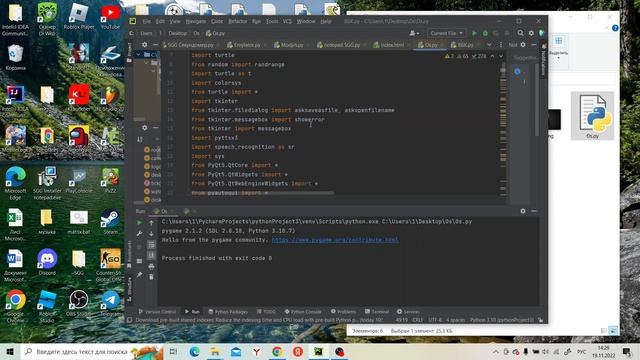The width and height of the screenshot is (640, 360).
Task: Show hidden editor tabs dropdown arrow
Action: pyautogui.click(x=489, y=45)
